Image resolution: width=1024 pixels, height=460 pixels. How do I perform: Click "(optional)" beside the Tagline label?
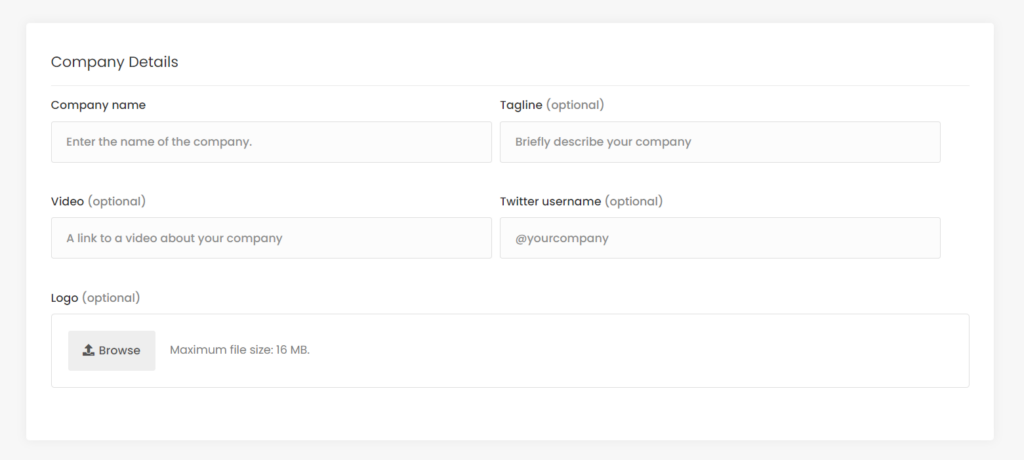tap(575, 105)
